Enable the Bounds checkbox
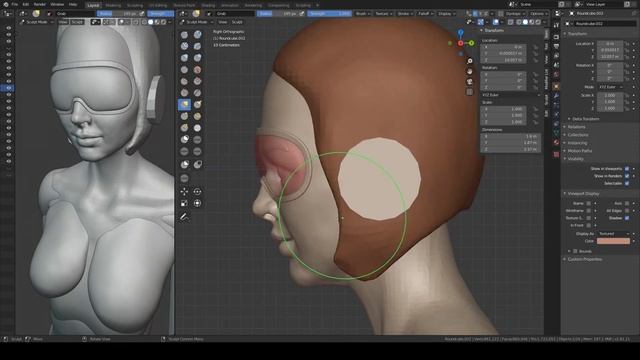This screenshot has height=360, width=640. (575, 251)
